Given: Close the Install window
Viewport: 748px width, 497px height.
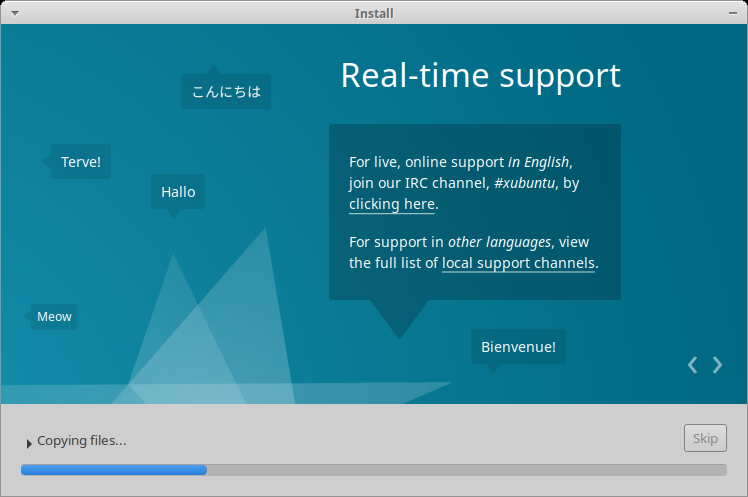Looking at the screenshot, I should coord(735,13).
